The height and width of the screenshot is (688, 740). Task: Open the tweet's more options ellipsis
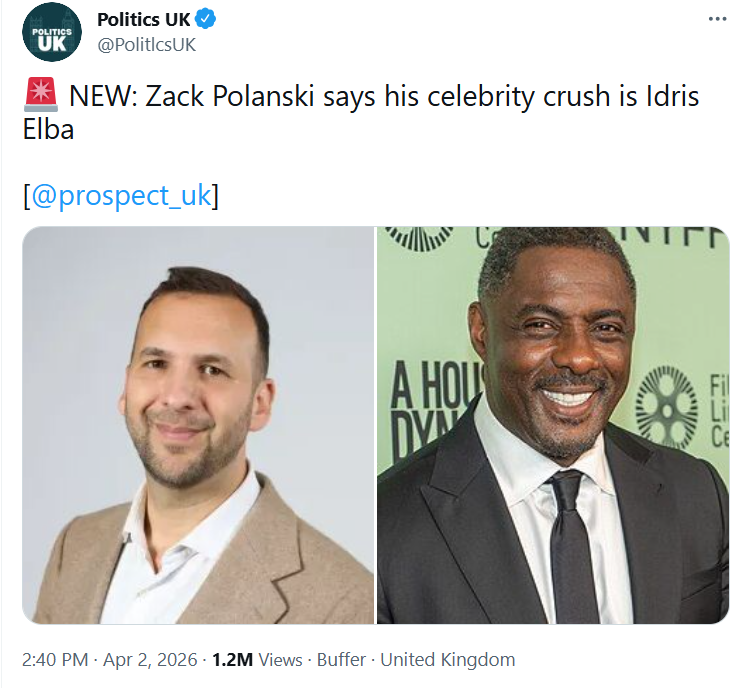coord(717,19)
